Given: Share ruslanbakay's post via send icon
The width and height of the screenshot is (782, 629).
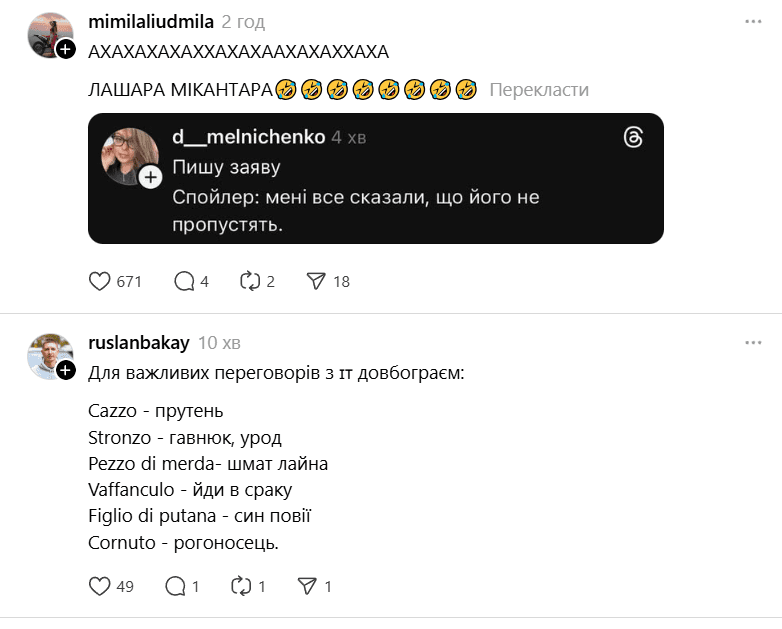Looking at the screenshot, I should pyautogui.click(x=307, y=587).
